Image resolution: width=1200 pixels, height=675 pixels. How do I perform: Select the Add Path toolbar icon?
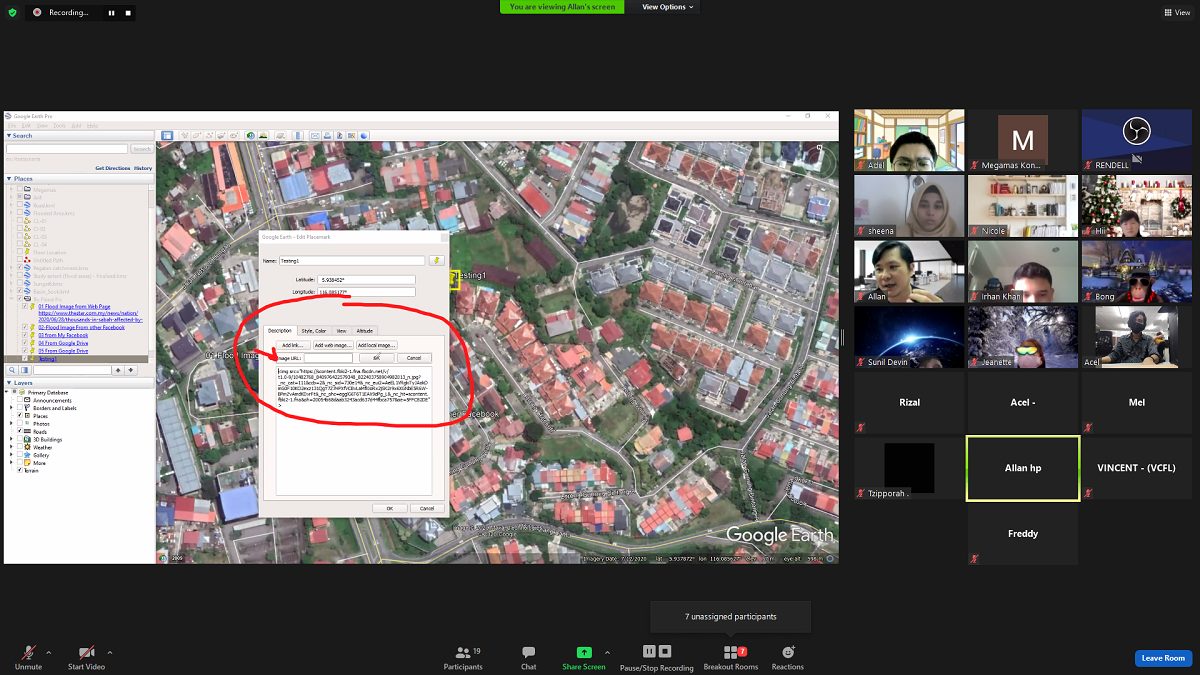point(210,135)
